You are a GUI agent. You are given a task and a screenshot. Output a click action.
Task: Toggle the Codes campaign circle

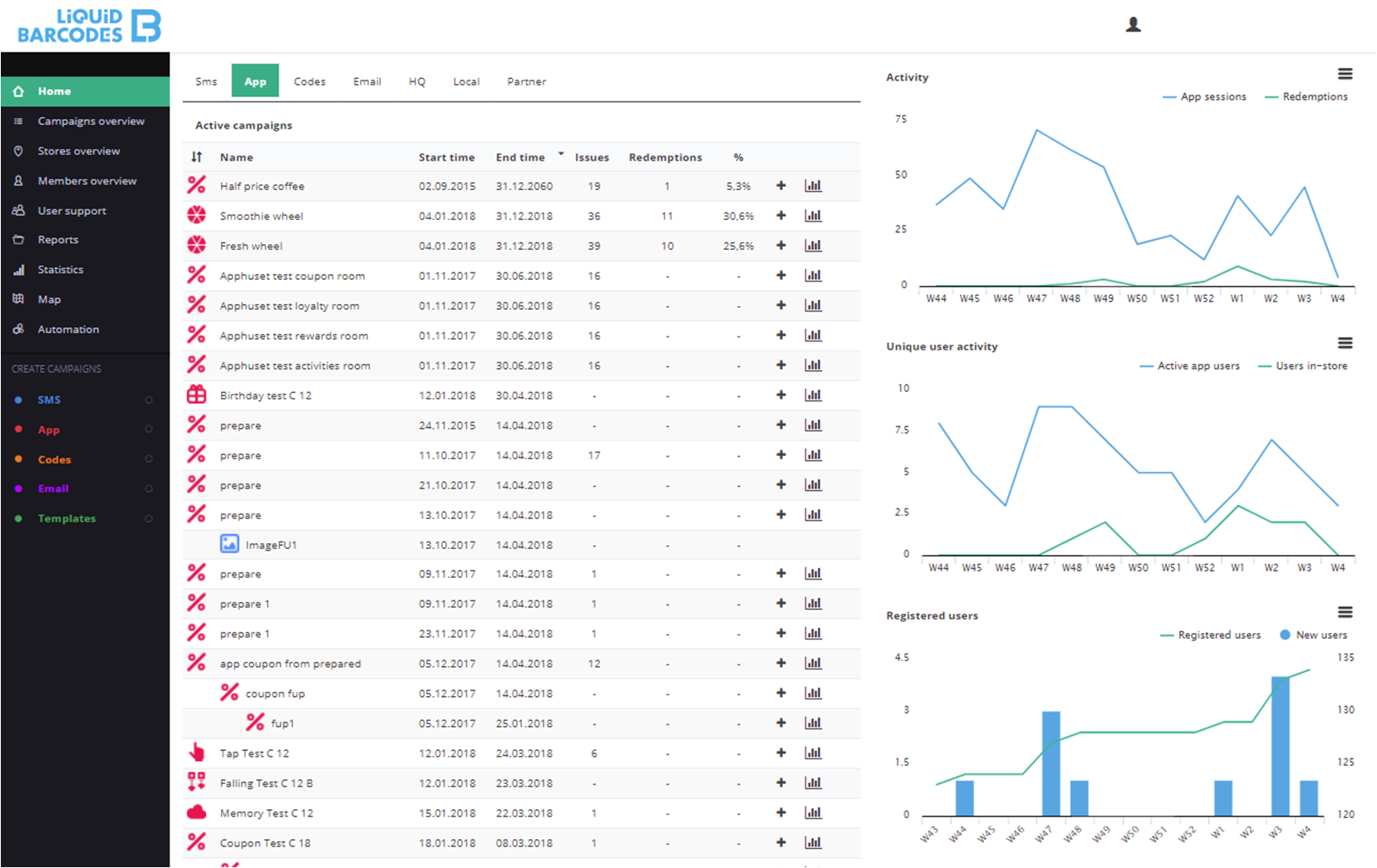tap(149, 459)
